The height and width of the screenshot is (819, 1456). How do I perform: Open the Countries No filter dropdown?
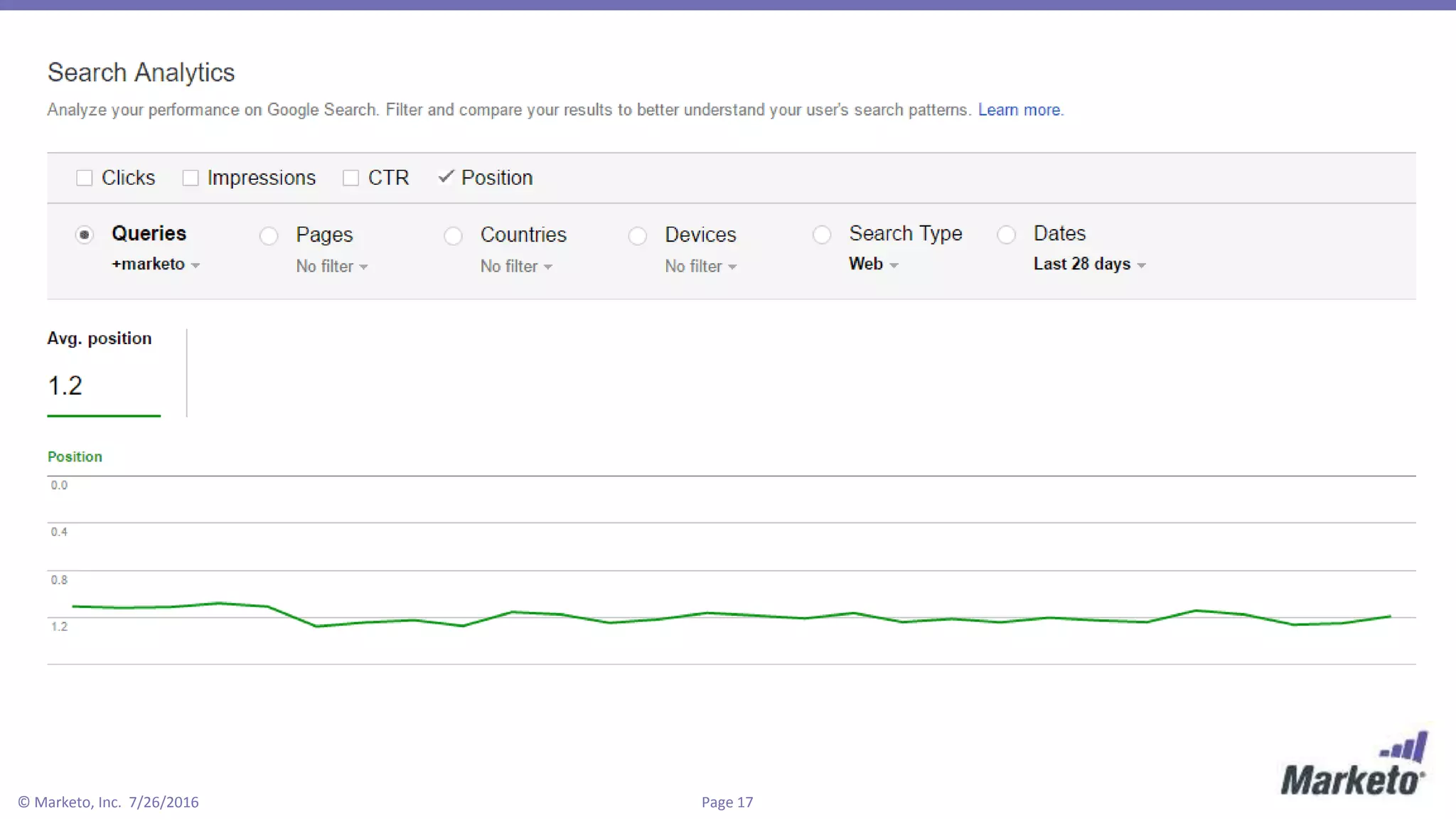pos(516,267)
